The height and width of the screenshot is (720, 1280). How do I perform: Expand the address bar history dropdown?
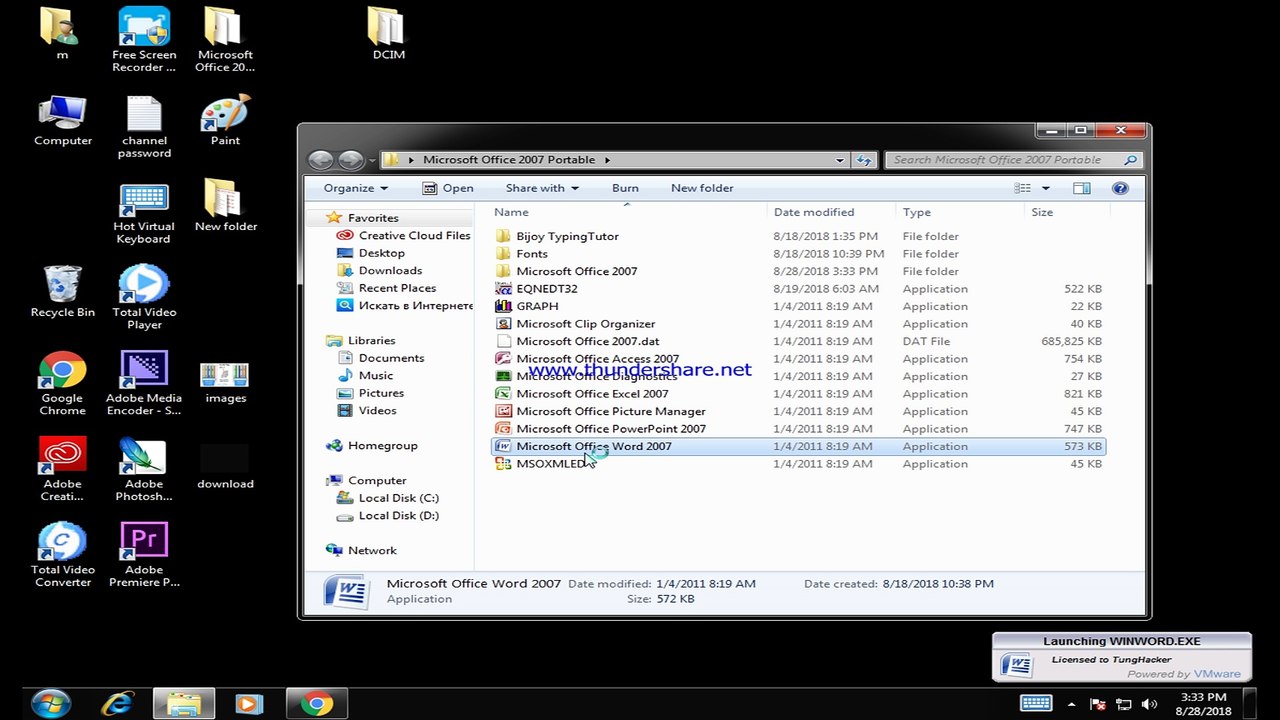(x=840, y=160)
